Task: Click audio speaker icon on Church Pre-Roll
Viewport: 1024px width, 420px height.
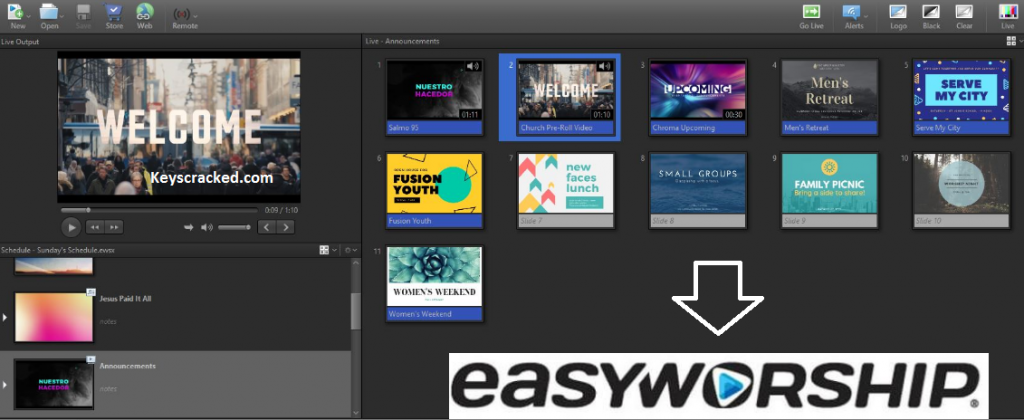Action: (x=604, y=66)
